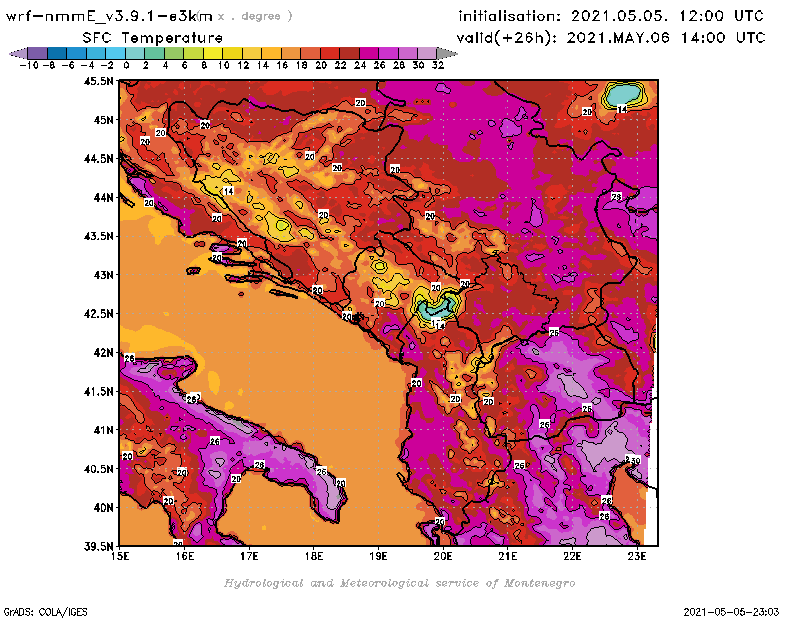Click the 41.5N latitude label
The width and height of the screenshot is (800, 618).
(98, 391)
